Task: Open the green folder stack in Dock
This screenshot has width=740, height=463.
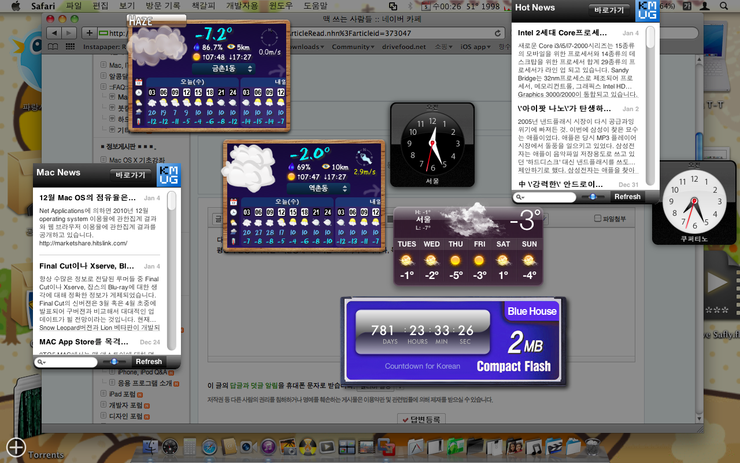Action: tap(455, 446)
